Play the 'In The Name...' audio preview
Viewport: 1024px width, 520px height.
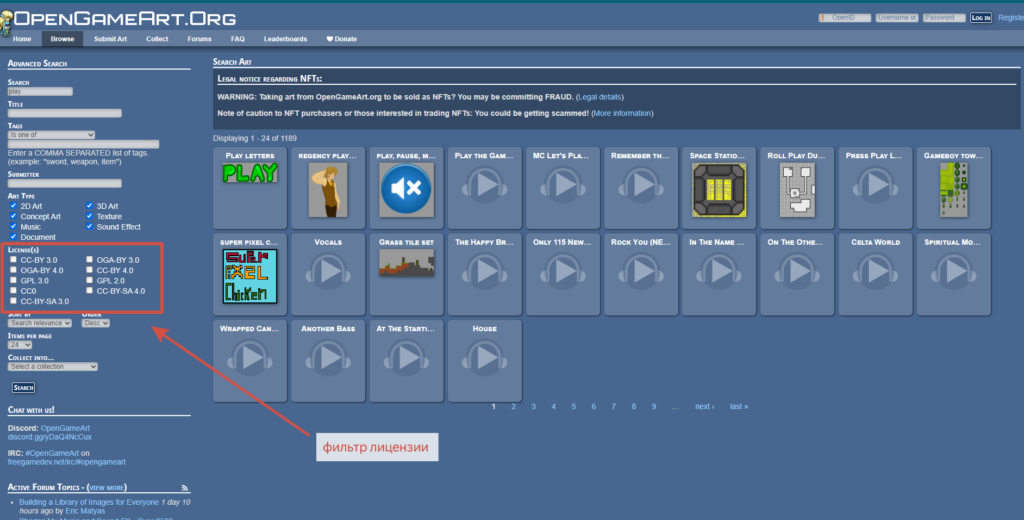718,271
